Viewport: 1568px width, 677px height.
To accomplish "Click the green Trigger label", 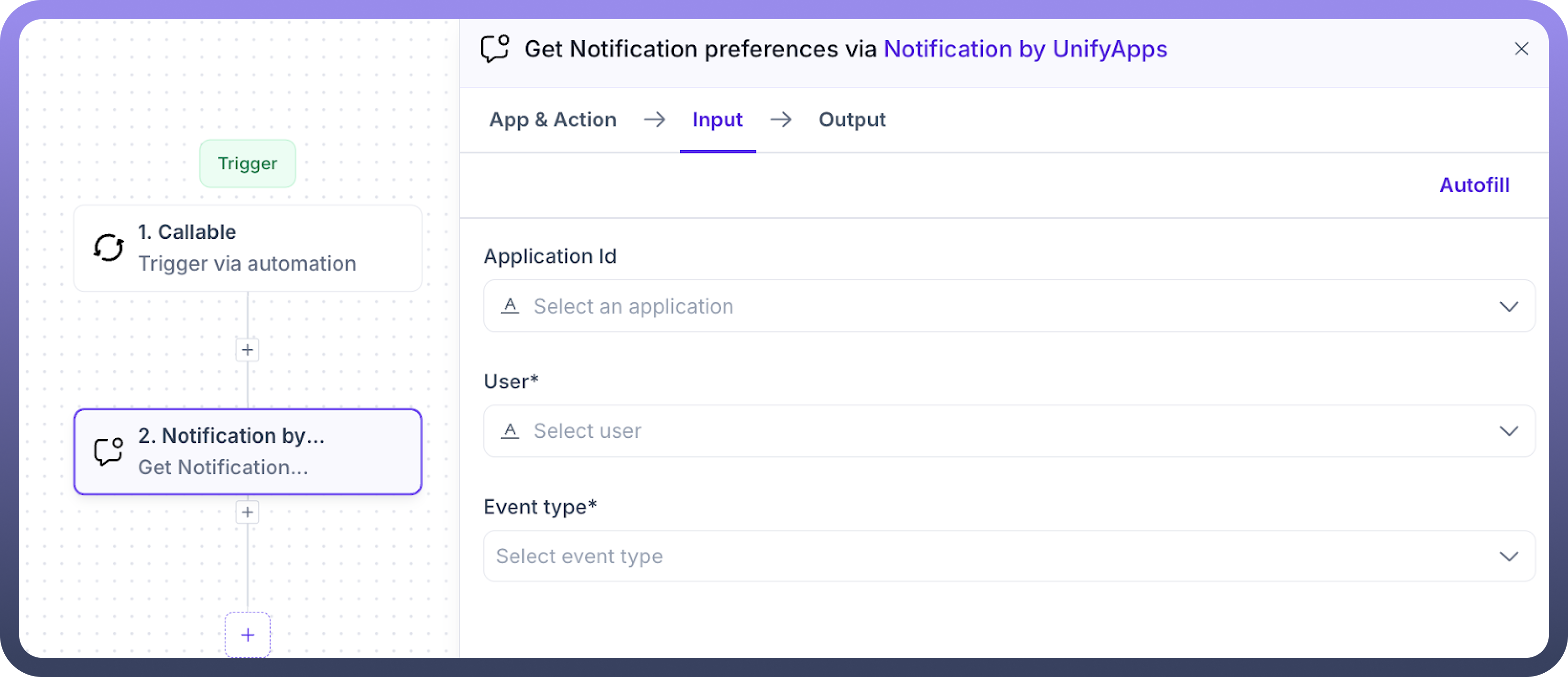I will (x=247, y=164).
